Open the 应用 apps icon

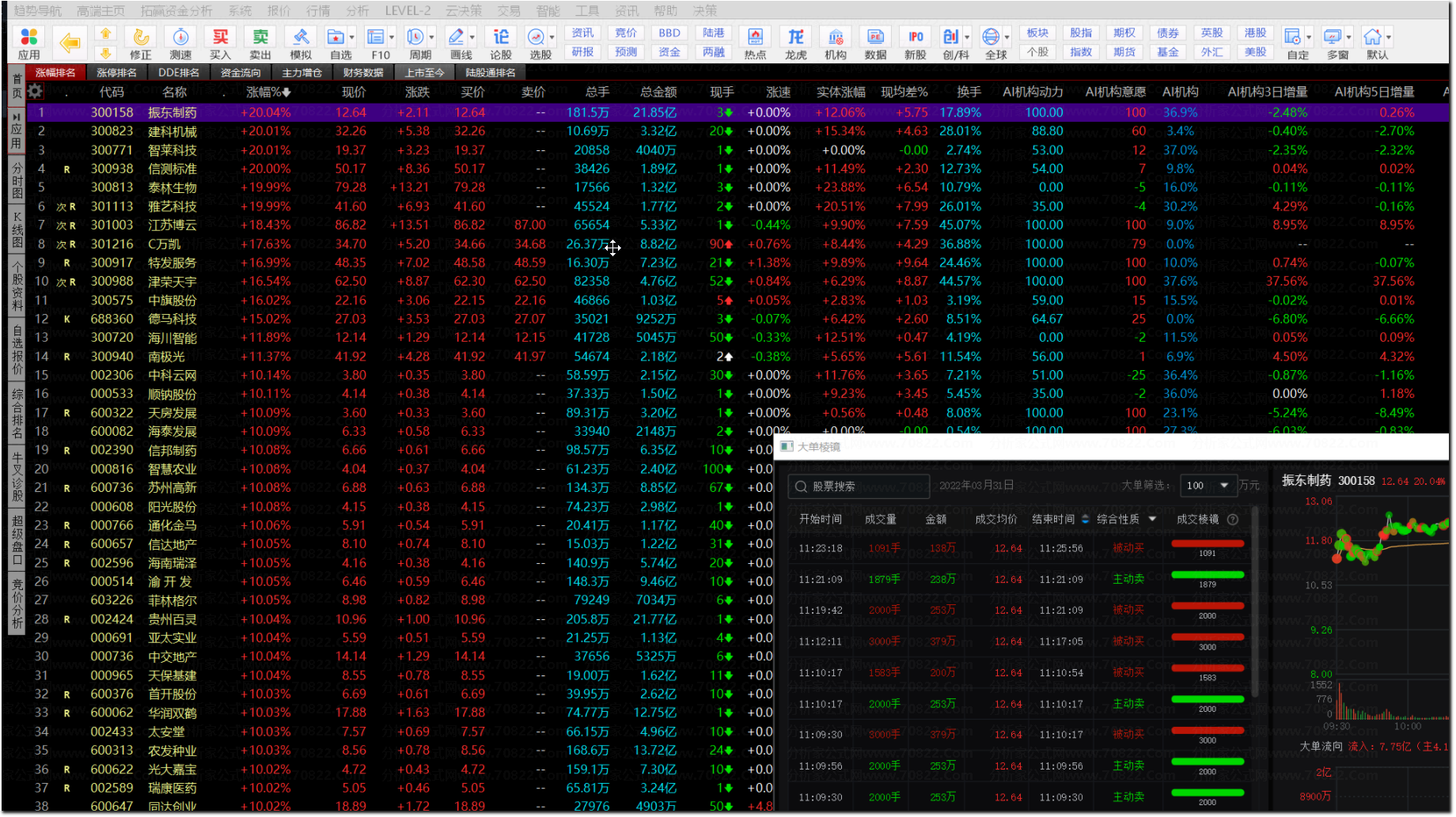tap(29, 43)
